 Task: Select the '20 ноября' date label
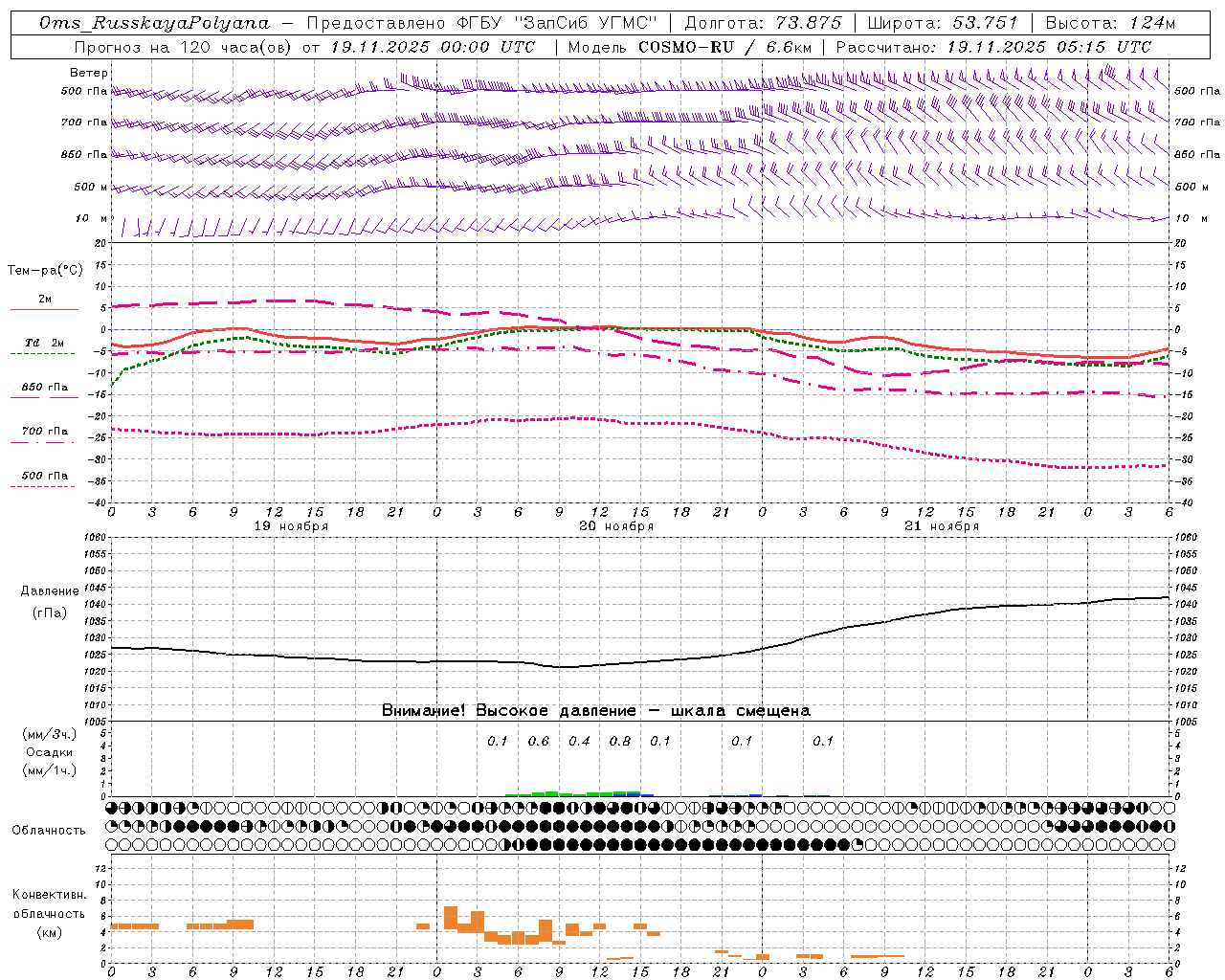coord(616,526)
